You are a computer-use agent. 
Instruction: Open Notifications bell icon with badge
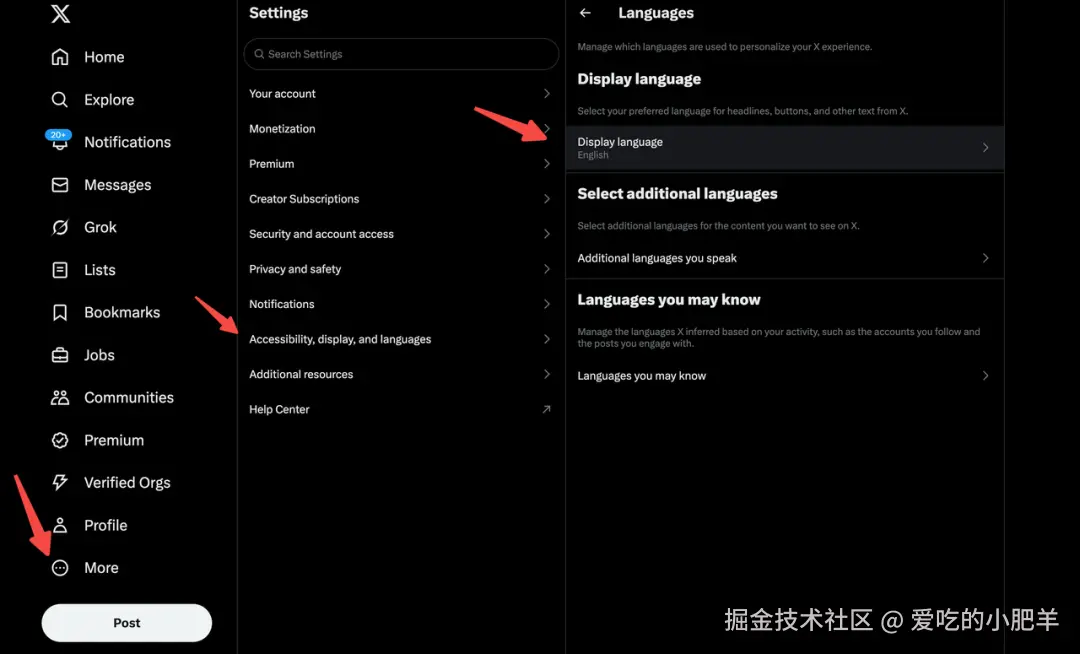point(59,140)
